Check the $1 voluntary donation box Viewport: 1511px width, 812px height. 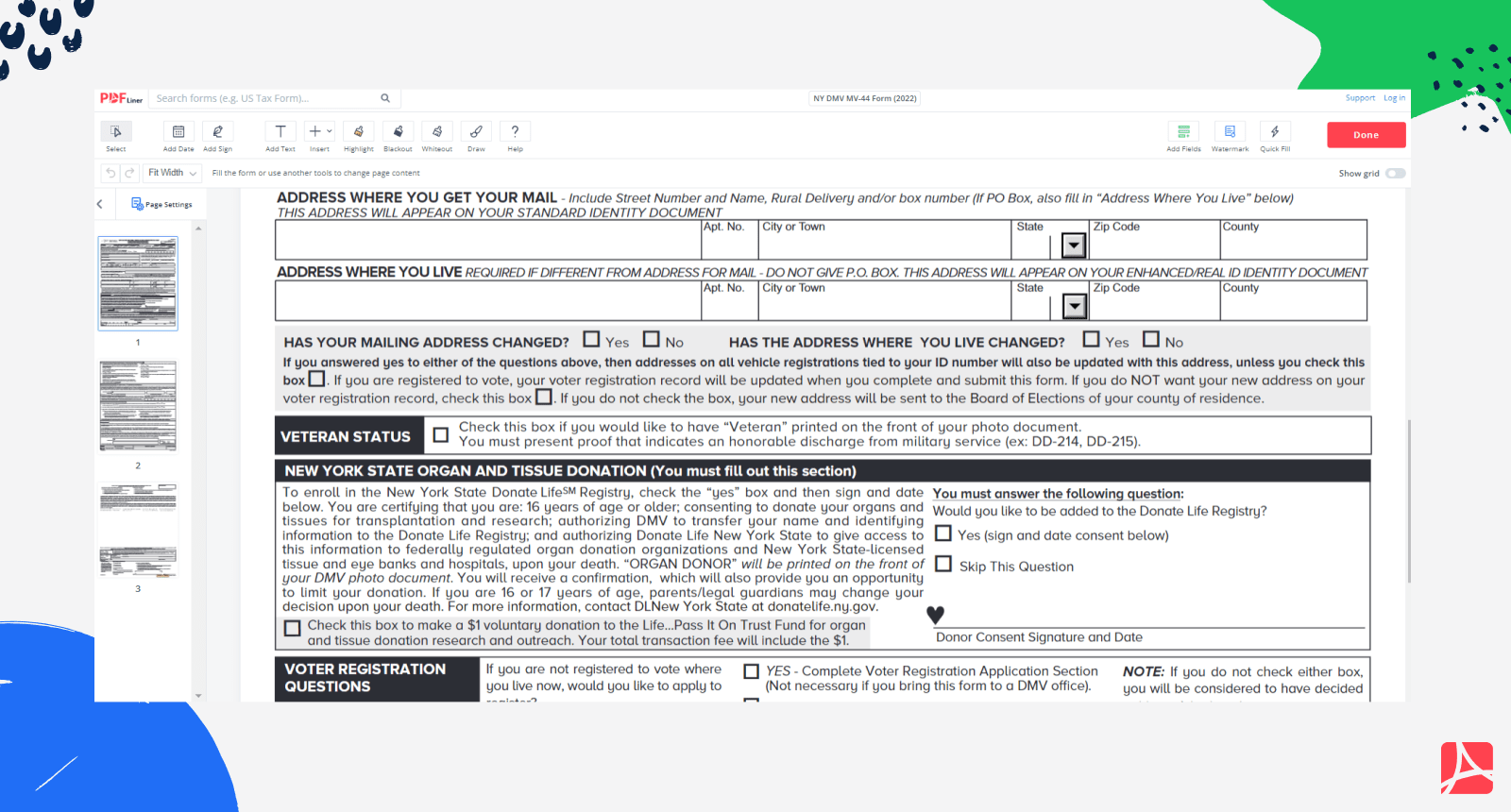coord(293,628)
